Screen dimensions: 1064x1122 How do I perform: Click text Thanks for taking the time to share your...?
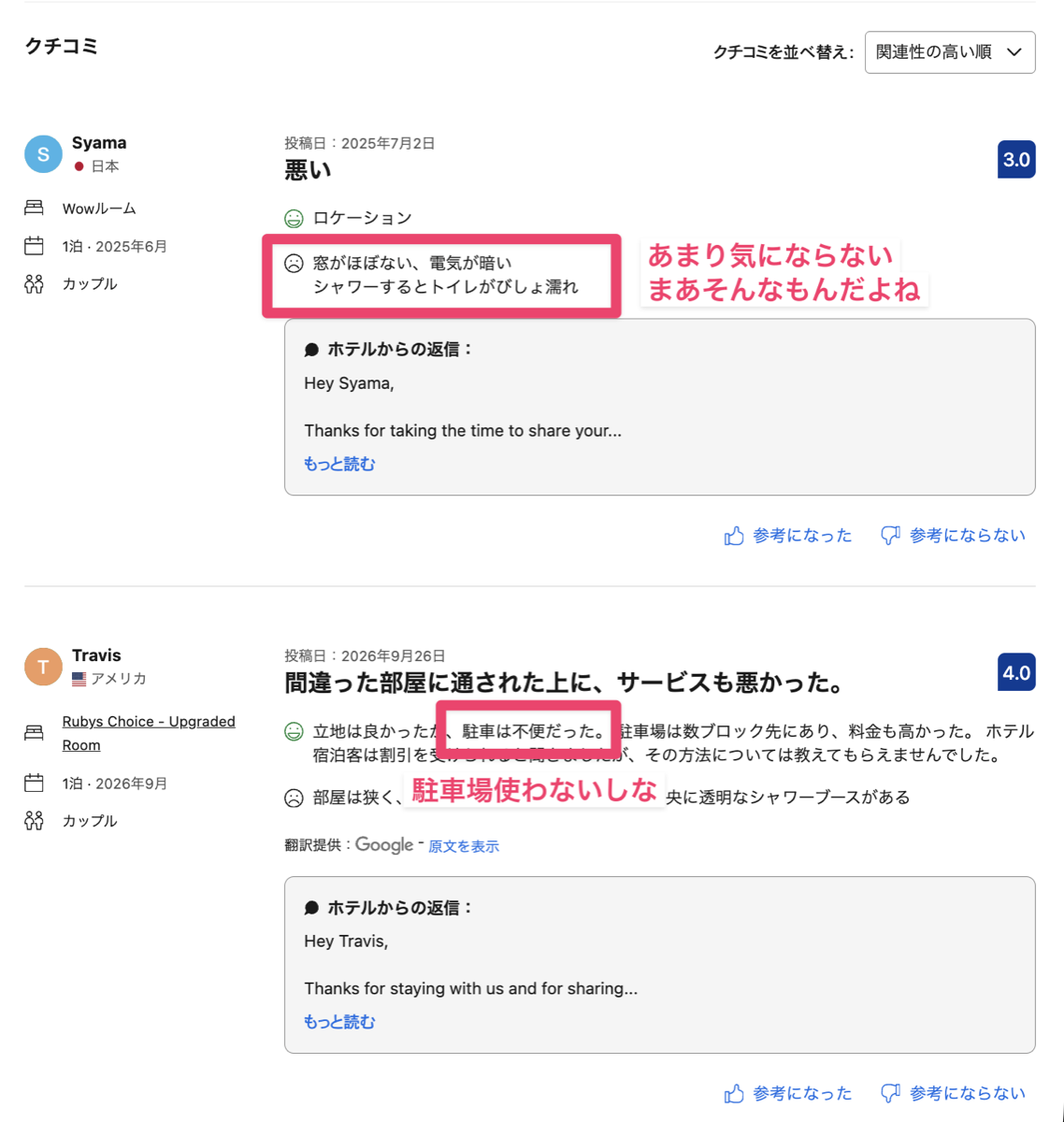point(463,431)
